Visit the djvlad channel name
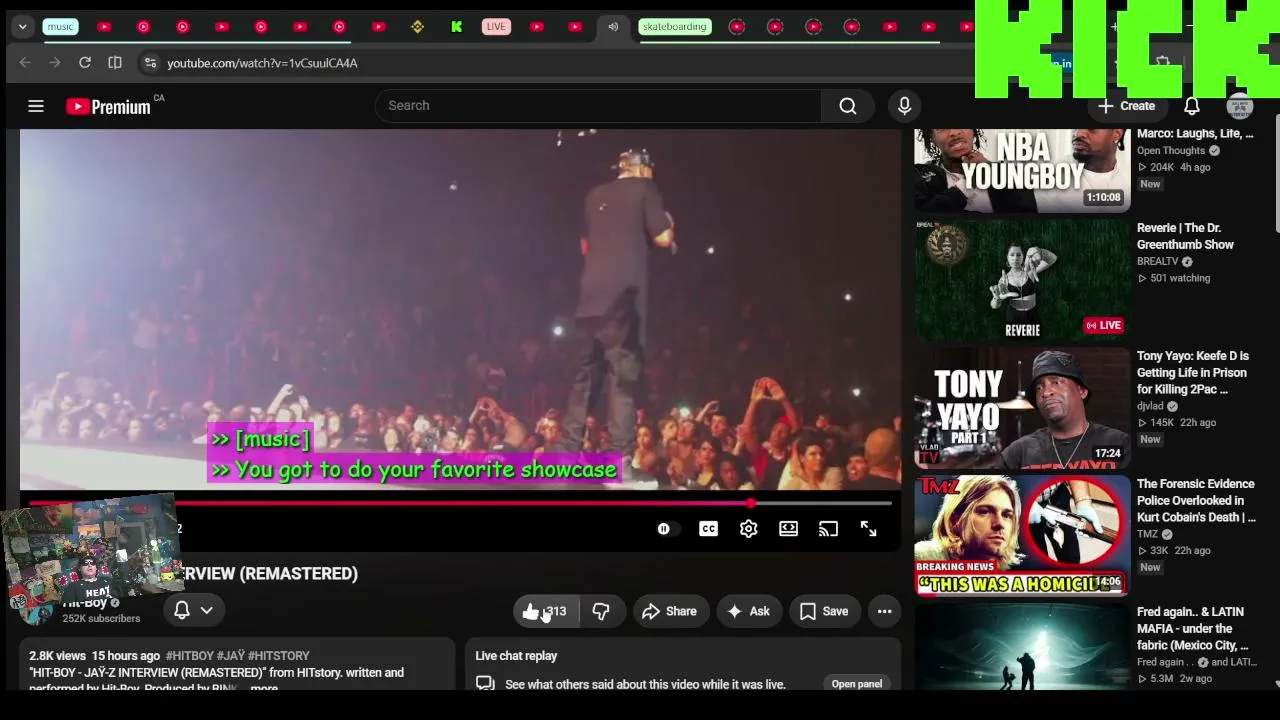Viewport: 1280px width, 720px height. (1150, 407)
